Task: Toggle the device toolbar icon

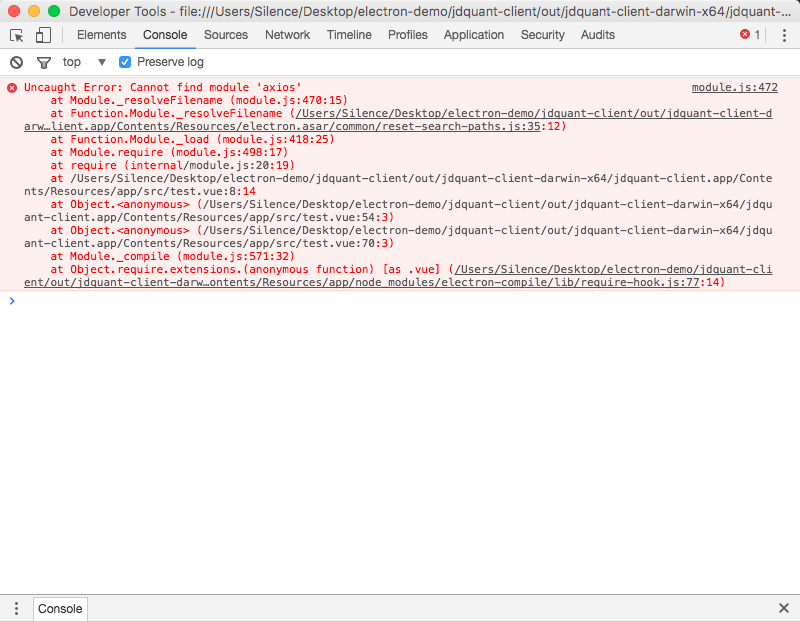Action: point(43,35)
